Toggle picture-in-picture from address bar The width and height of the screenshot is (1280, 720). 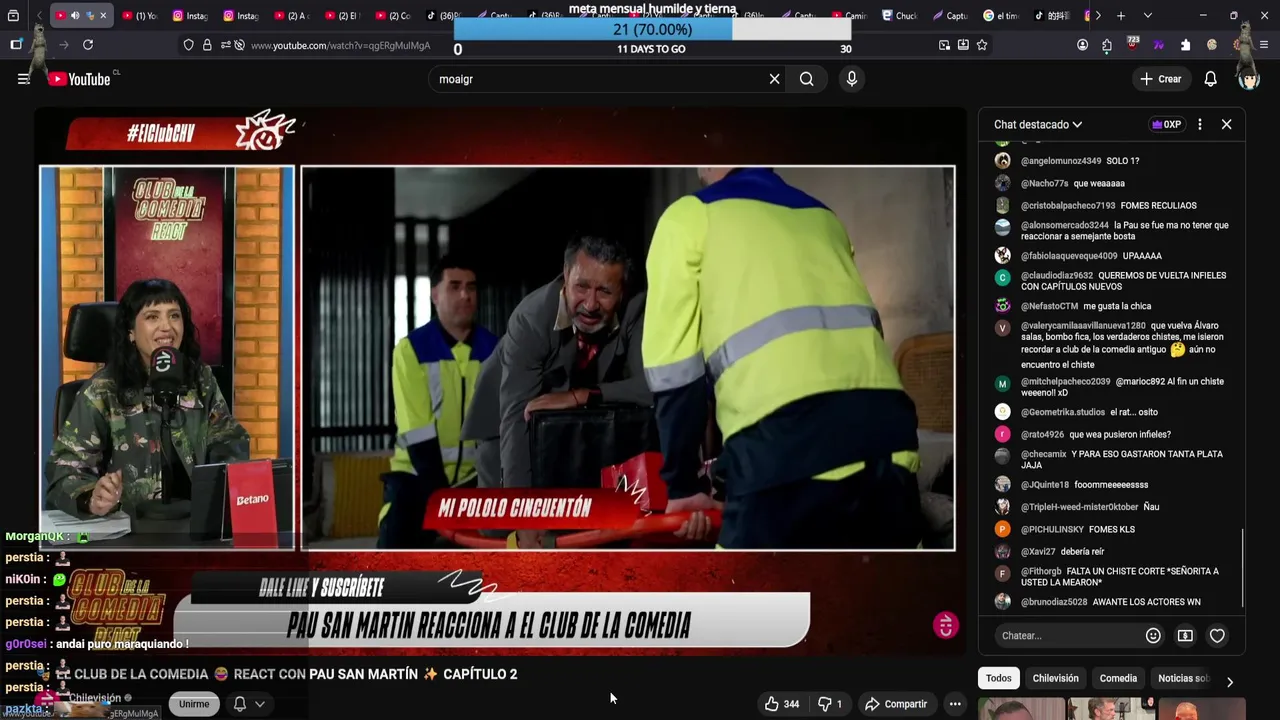(x=944, y=45)
